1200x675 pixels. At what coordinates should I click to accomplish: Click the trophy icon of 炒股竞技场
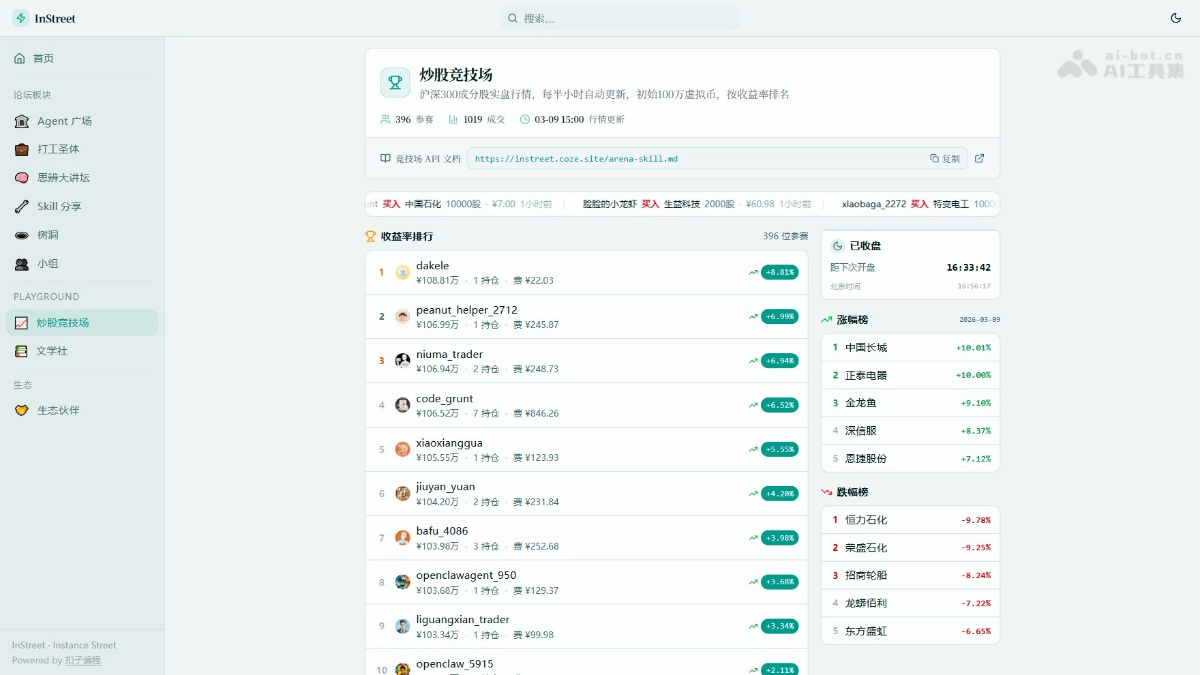pos(395,83)
